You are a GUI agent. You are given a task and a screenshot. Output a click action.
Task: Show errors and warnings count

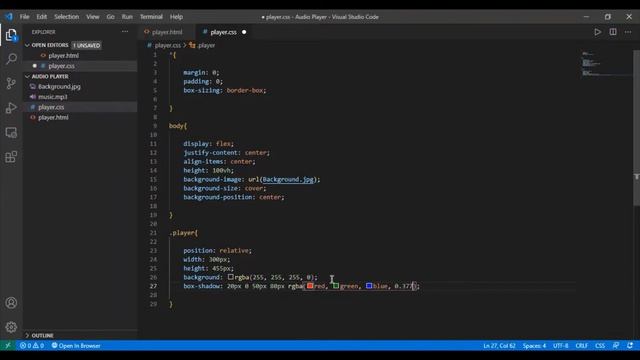click(x=32, y=346)
